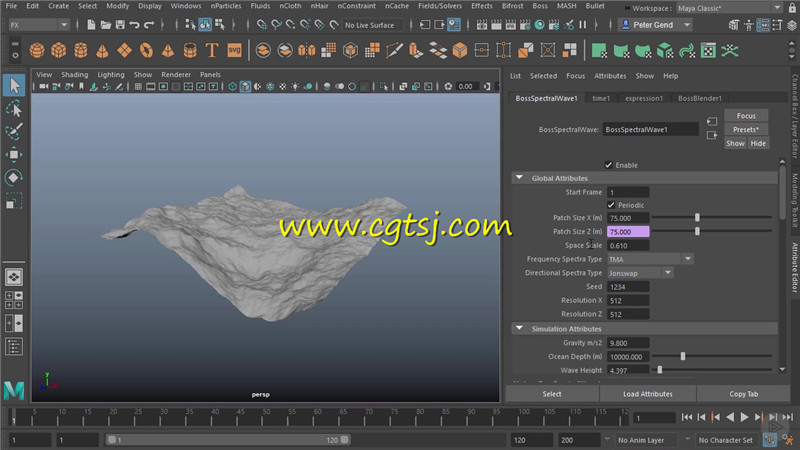This screenshot has height=450, width=800.
Task: Click the Focus button
Action: coord(746,116)
